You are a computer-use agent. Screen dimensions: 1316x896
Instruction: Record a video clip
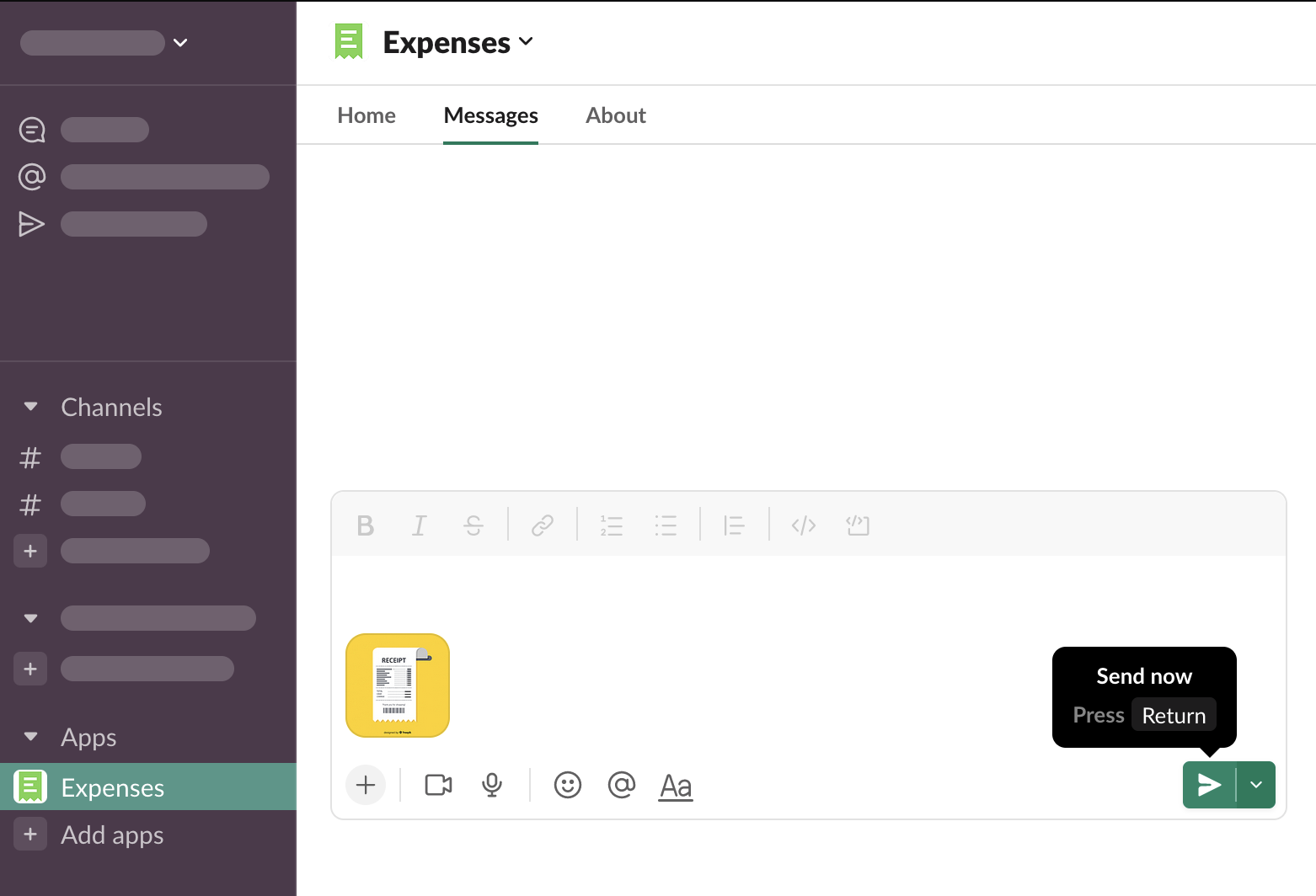438,785
